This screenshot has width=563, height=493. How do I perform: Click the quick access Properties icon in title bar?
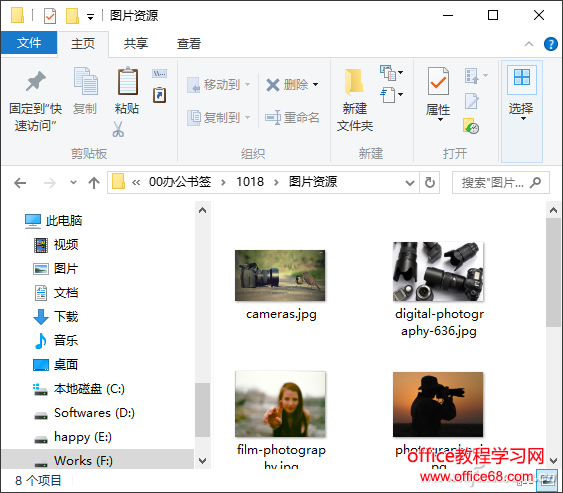50,16
